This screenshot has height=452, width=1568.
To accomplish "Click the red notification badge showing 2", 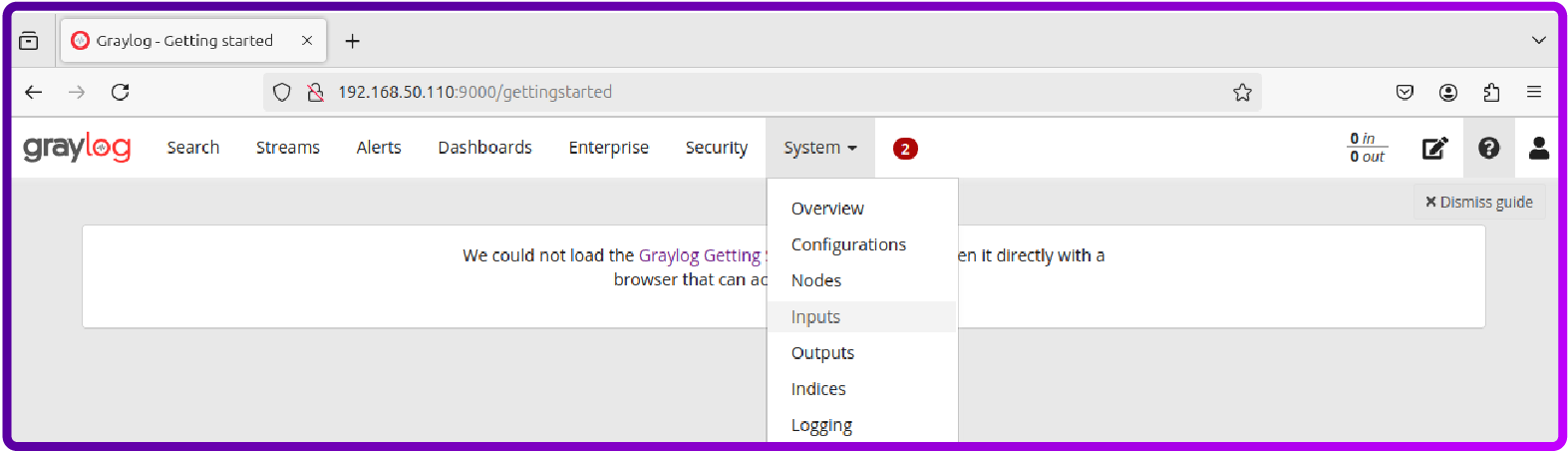I will click(x=905, y=149).
